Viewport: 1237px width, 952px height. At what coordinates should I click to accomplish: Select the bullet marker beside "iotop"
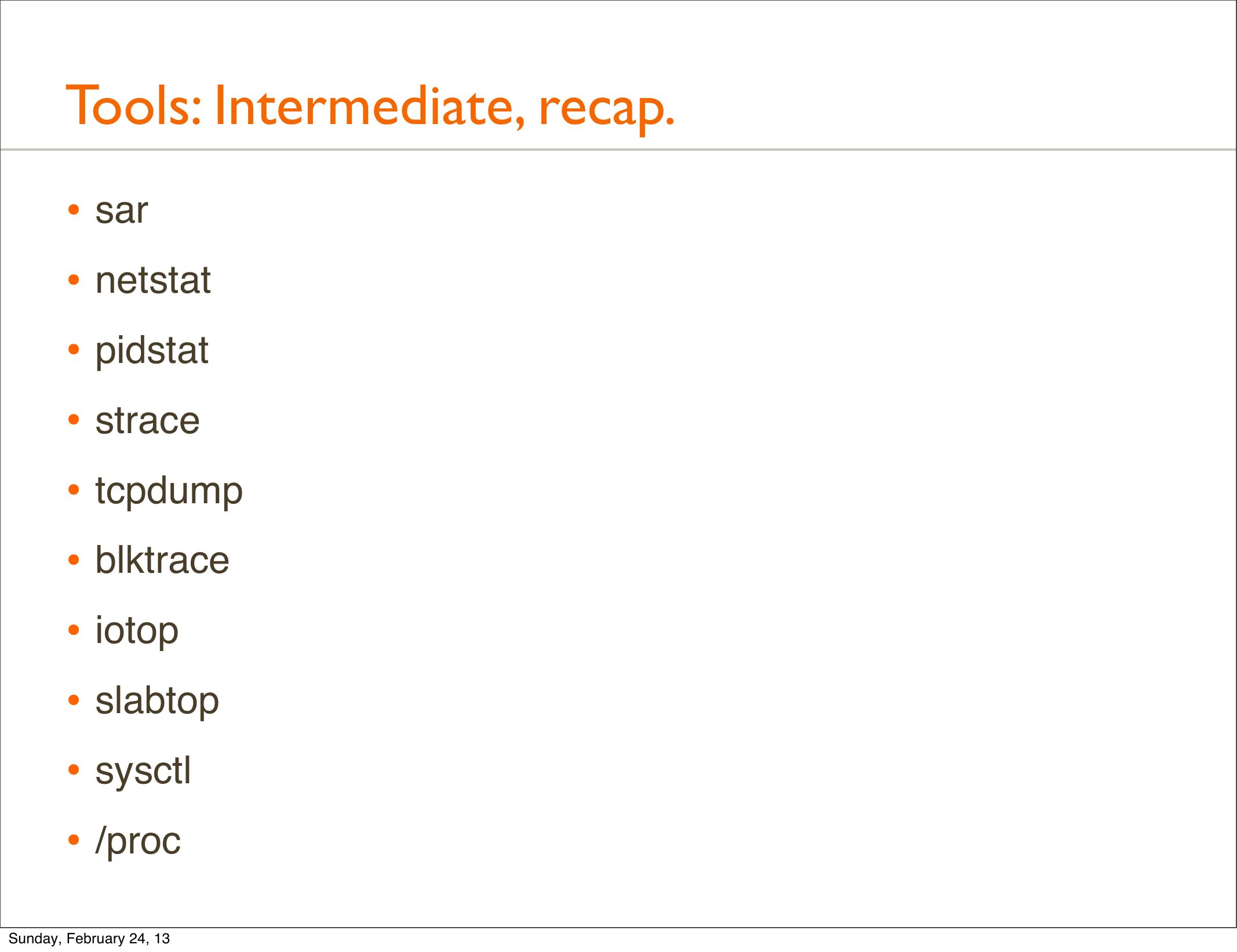pos(74,630)
